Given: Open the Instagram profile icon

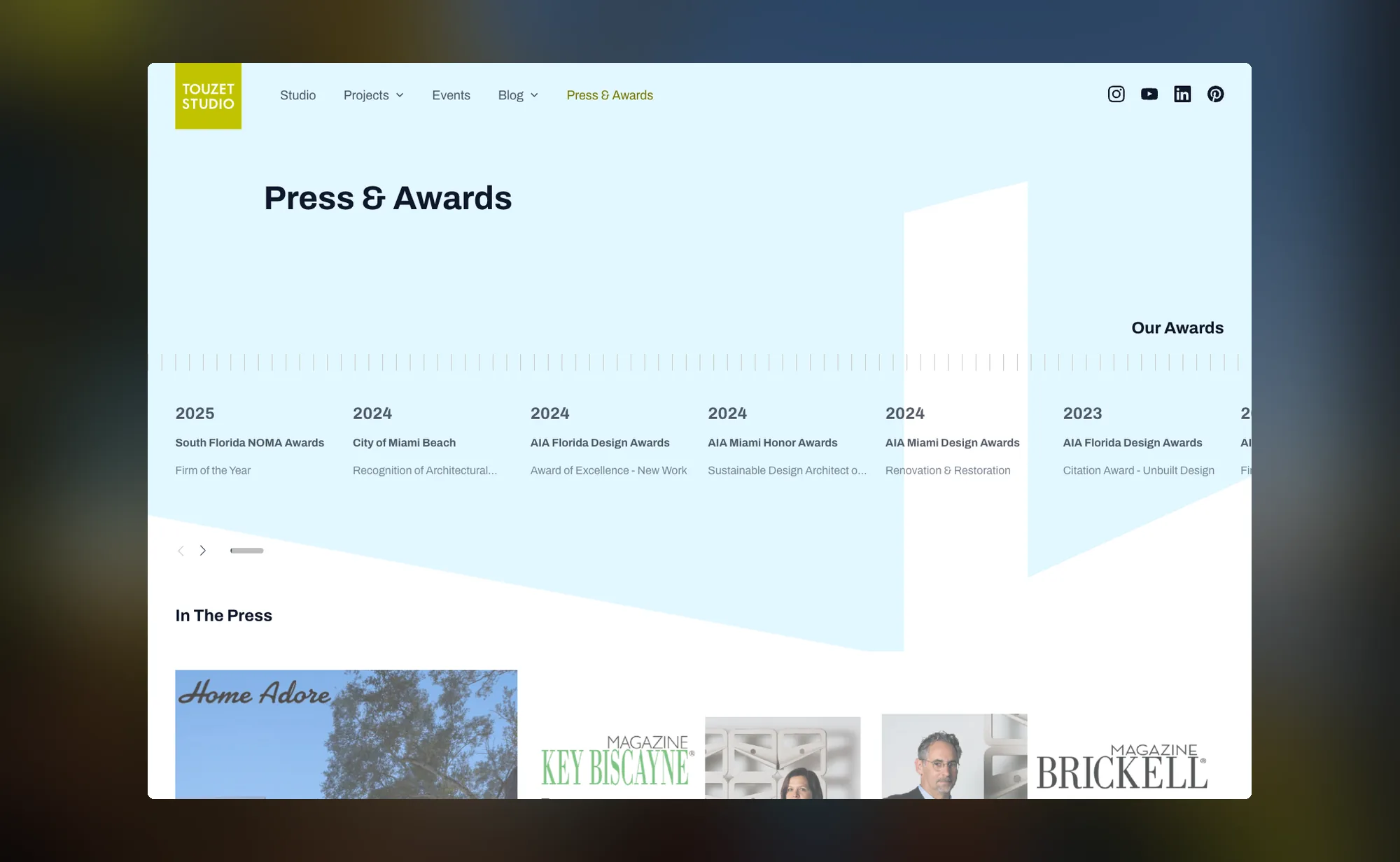Looking at the screenshot, I should click(1116, 94).
